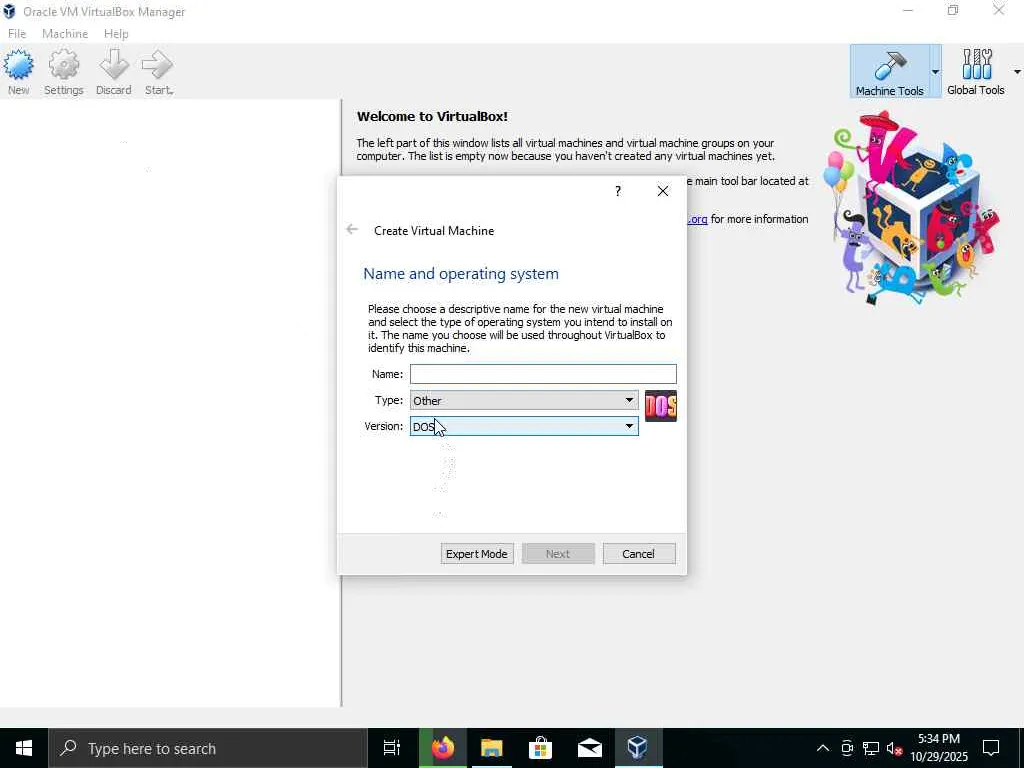Show hidden system tray icons
1024x768 pixels.
(823, 748)
